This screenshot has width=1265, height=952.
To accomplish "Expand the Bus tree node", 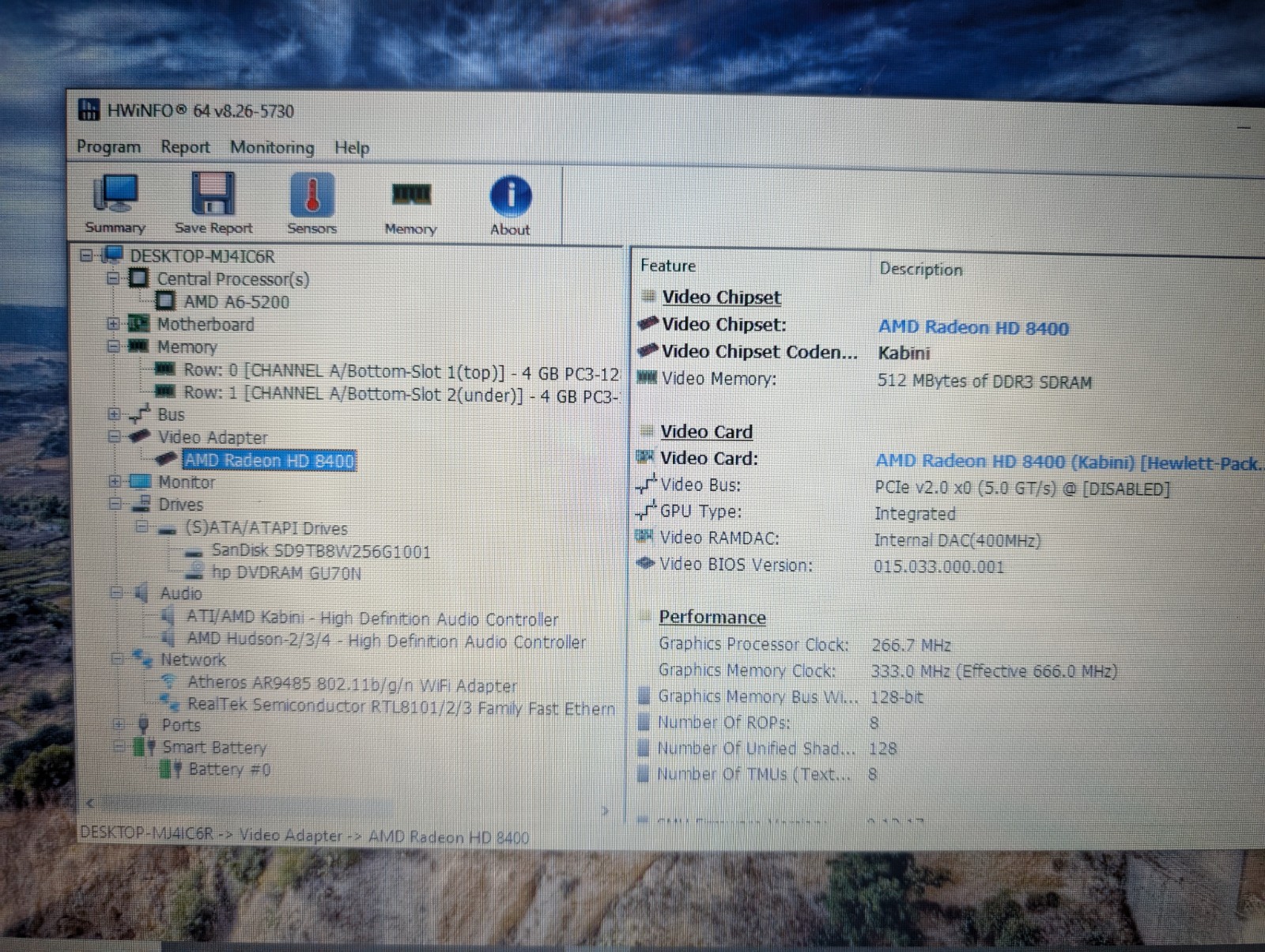I will (113, 414).
